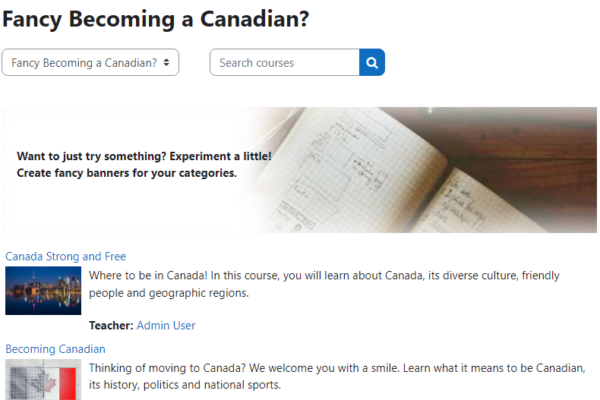Open the Canada Strong and Free course
600x400 pixels.
coord(66,256)
